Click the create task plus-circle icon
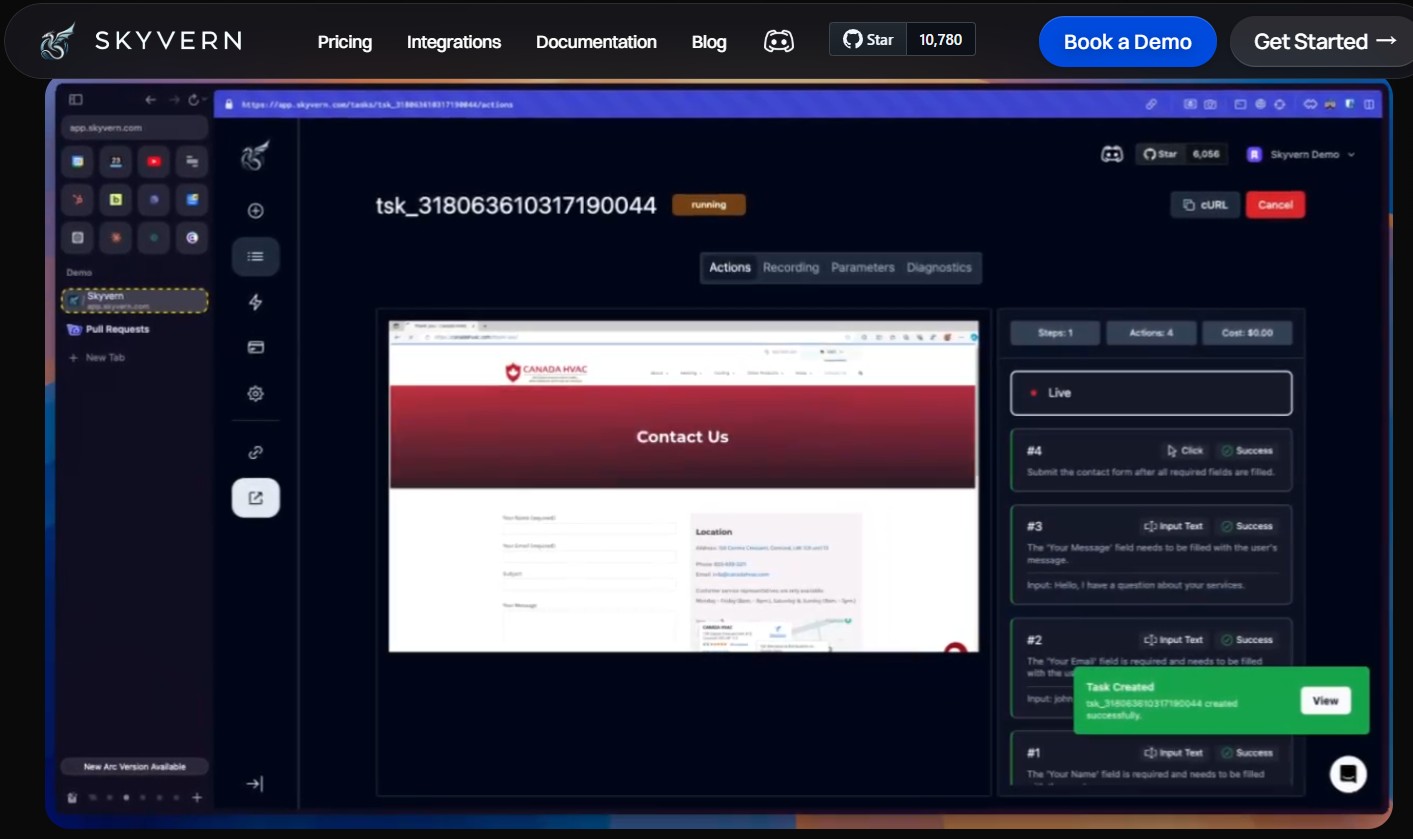The width and height of the screenshot is (1413, 839). pyautogui.click(x=255, y=211)
